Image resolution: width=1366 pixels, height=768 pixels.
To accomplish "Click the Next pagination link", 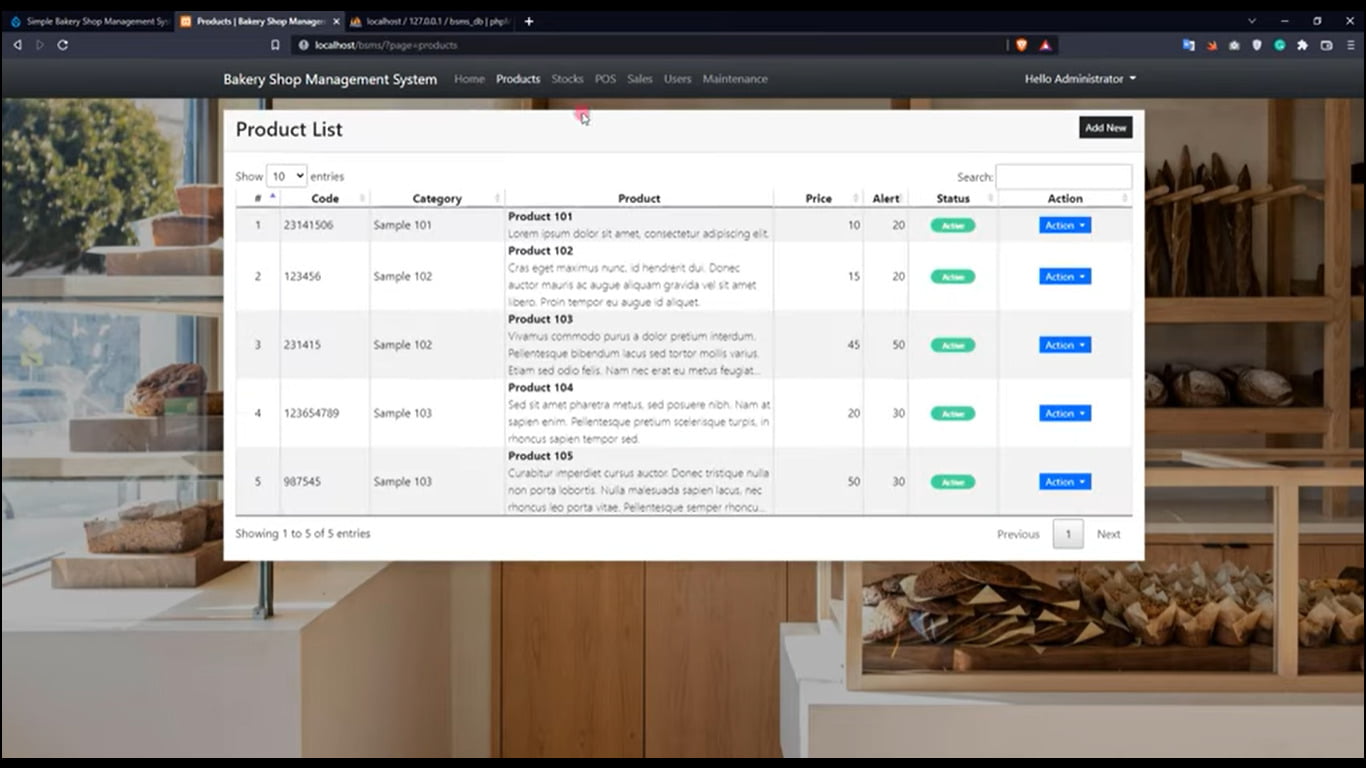I will click(x=1108, y=534).
